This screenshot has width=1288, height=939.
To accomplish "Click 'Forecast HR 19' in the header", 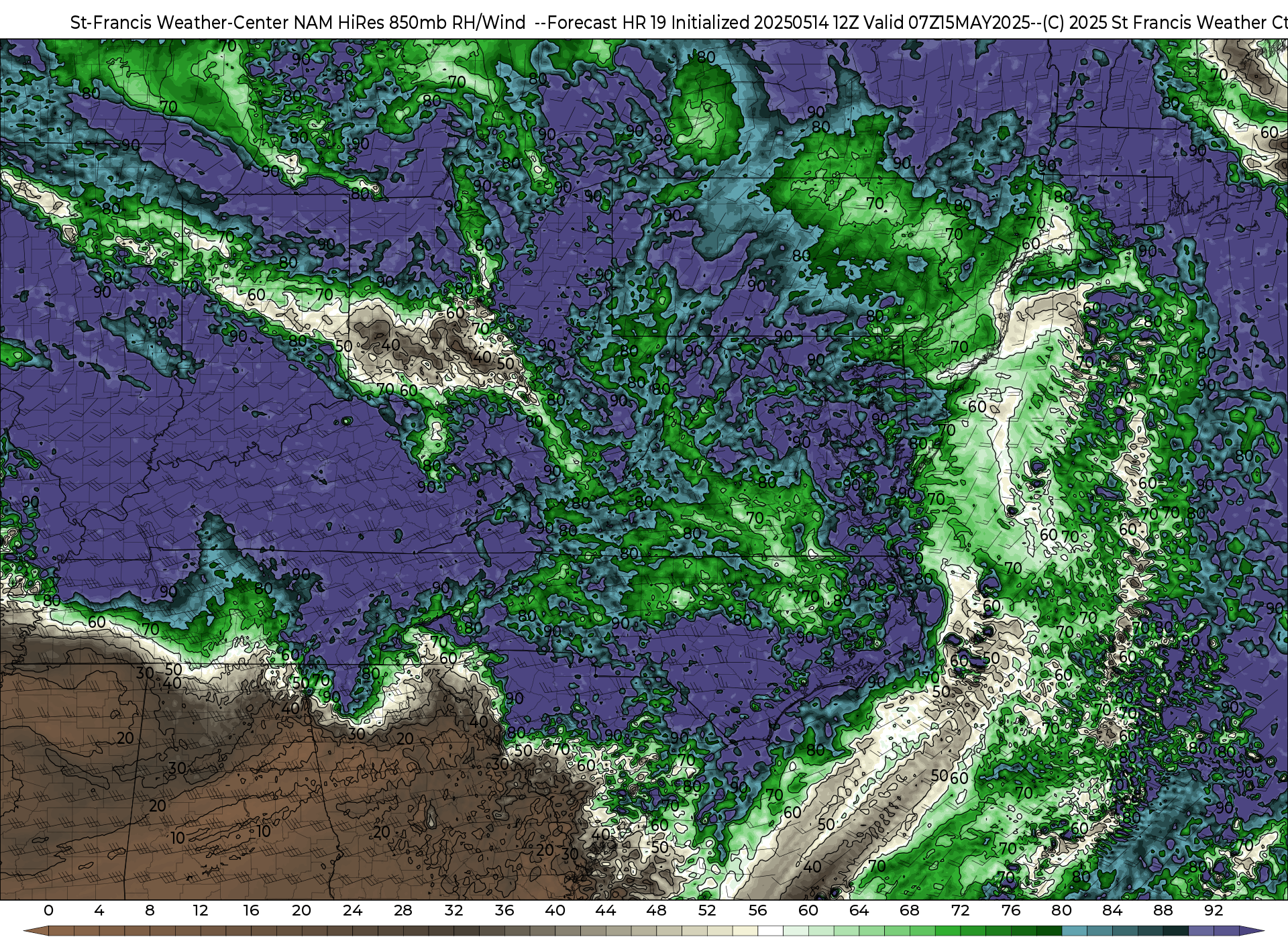I will (x=608, y=23).
